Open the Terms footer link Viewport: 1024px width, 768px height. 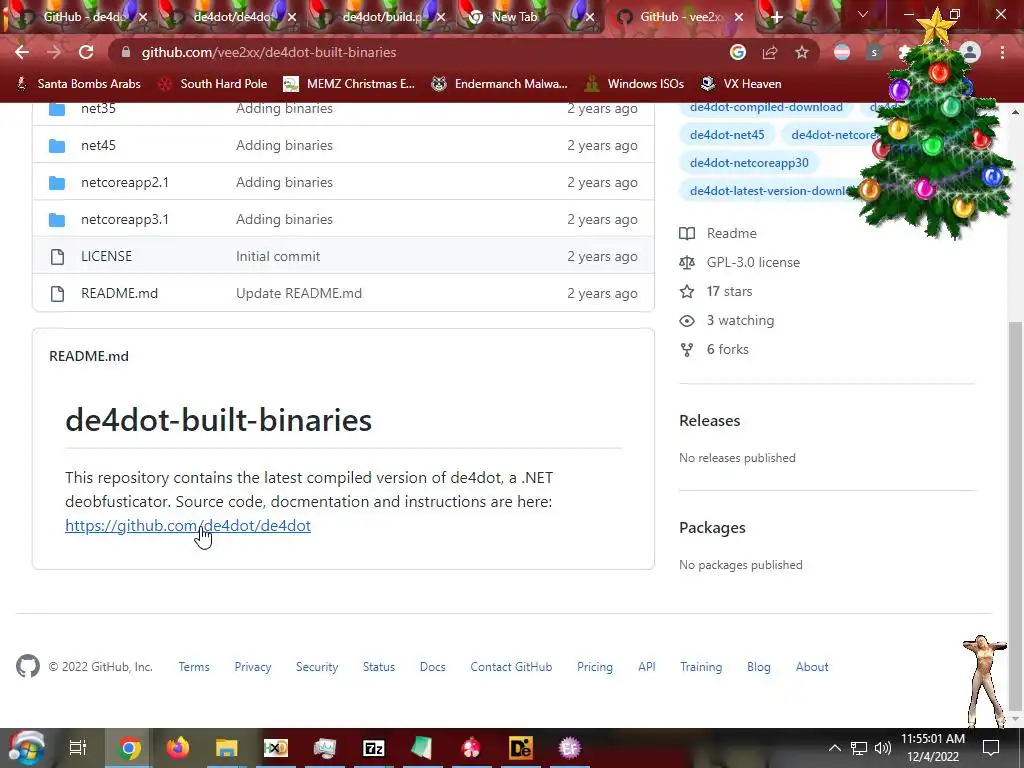(194, 667)
